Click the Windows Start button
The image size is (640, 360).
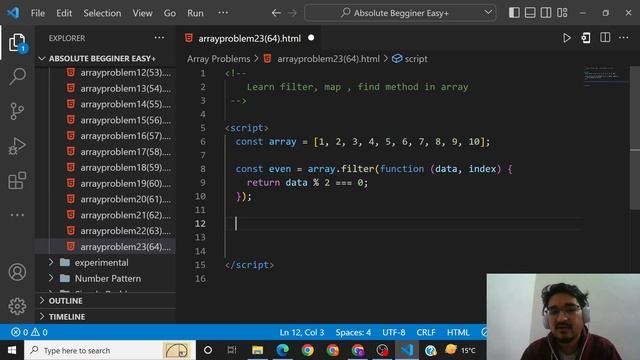pyautogui.click(x=12, y=350)
